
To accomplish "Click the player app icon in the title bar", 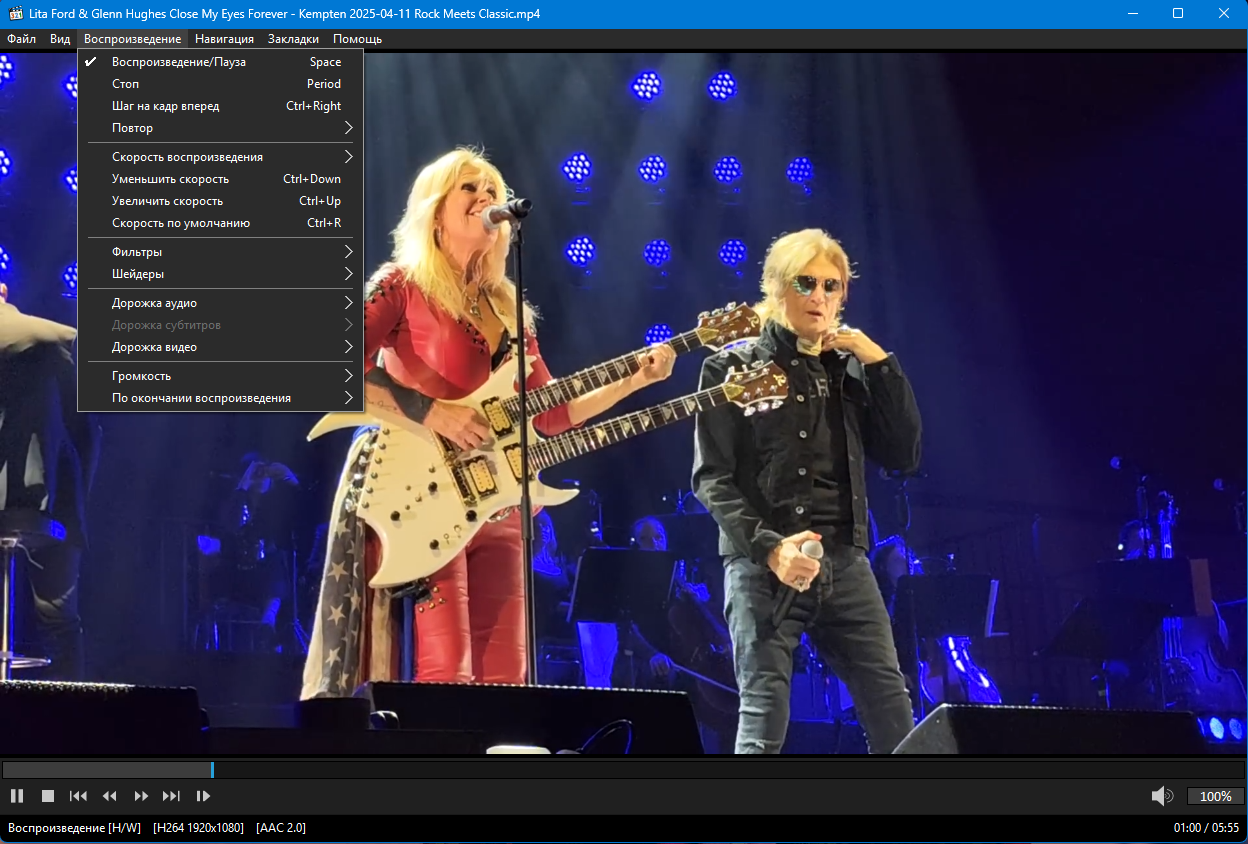I will pos(16,14).
